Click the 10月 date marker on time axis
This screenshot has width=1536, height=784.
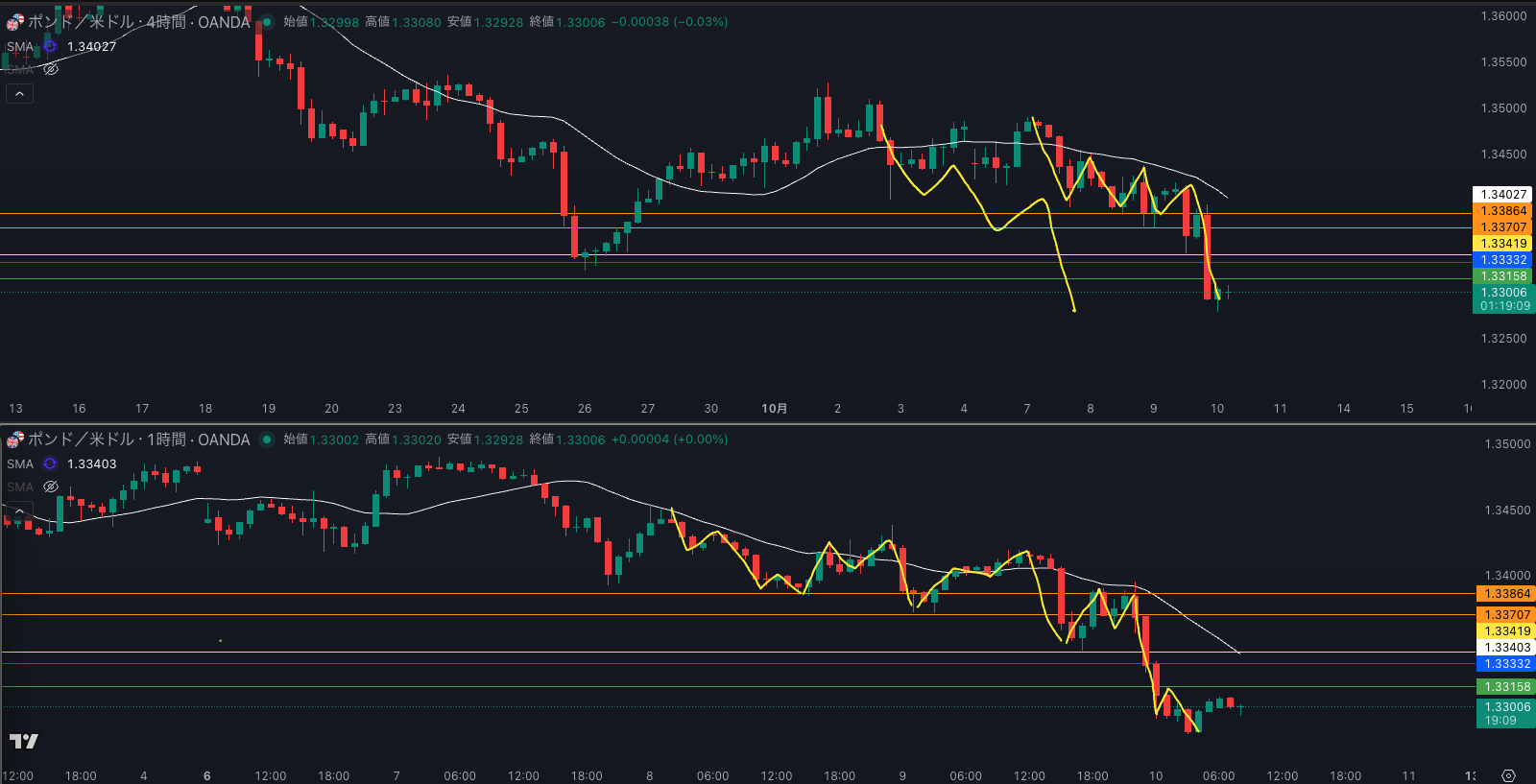(x=774, y=409)
